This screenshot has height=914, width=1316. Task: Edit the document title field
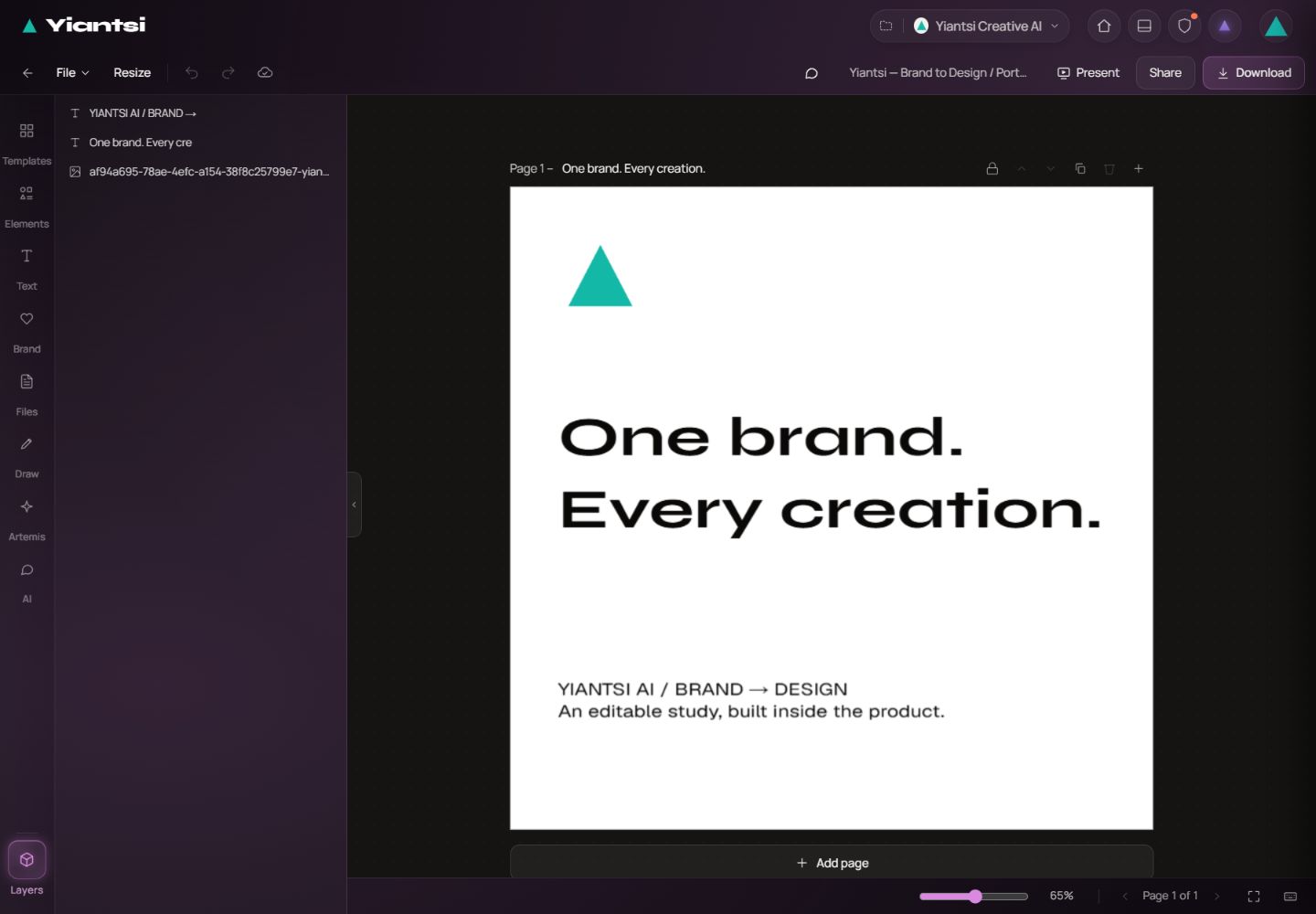tap(938, 73)
